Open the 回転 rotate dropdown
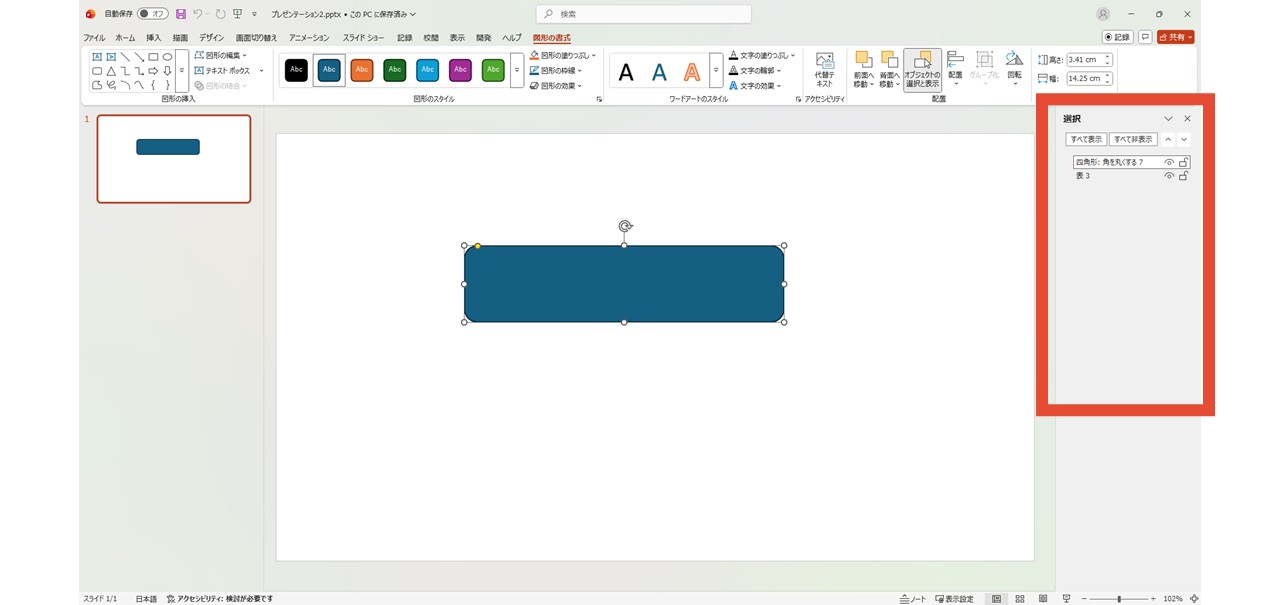The image size is (1280, 605). [1014, 70]
